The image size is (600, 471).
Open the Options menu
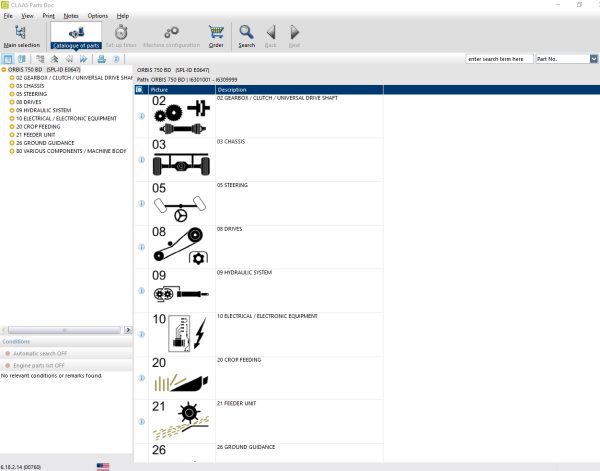[x=98, y=16]
